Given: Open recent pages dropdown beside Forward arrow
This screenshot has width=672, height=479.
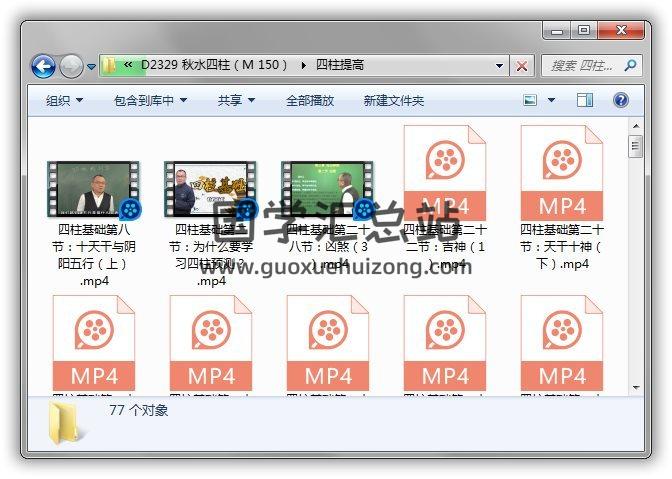Looking at the screenshot, I should [x=91, y=66].
